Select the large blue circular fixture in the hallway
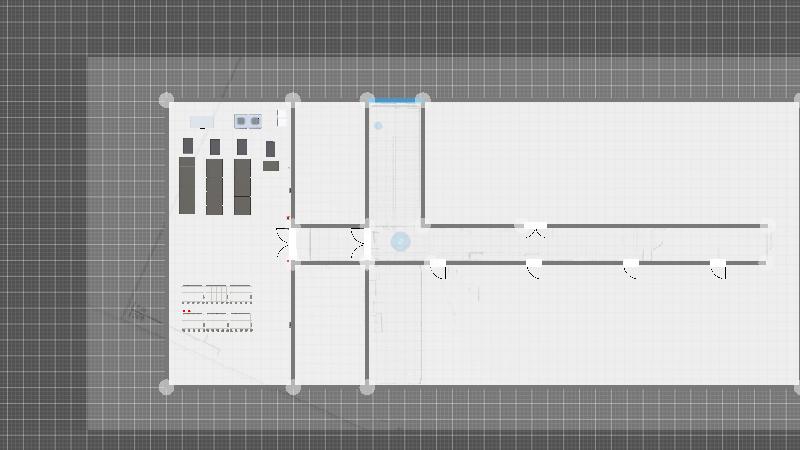The width and height of the screenshot is (800, 450). coord(400,241)
